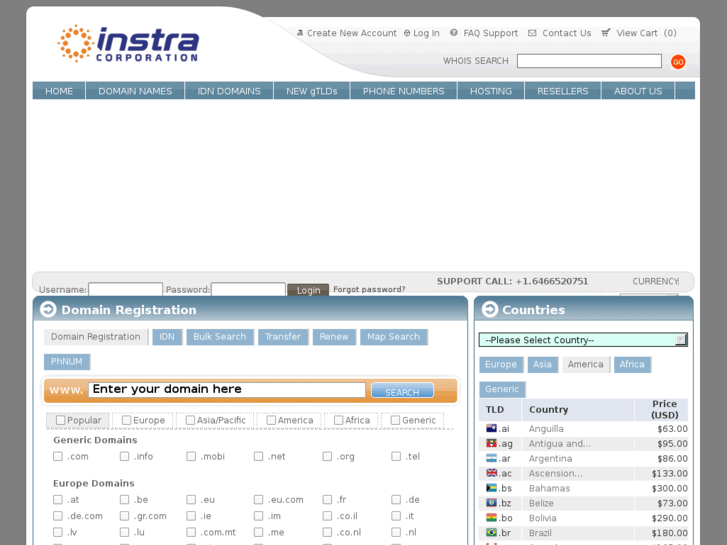Image resolution: width=727 pixels, height=545 pixels.
Task: Click the Countries panel arrow icon
Action: pyautogui.click(x=489, y=310)
